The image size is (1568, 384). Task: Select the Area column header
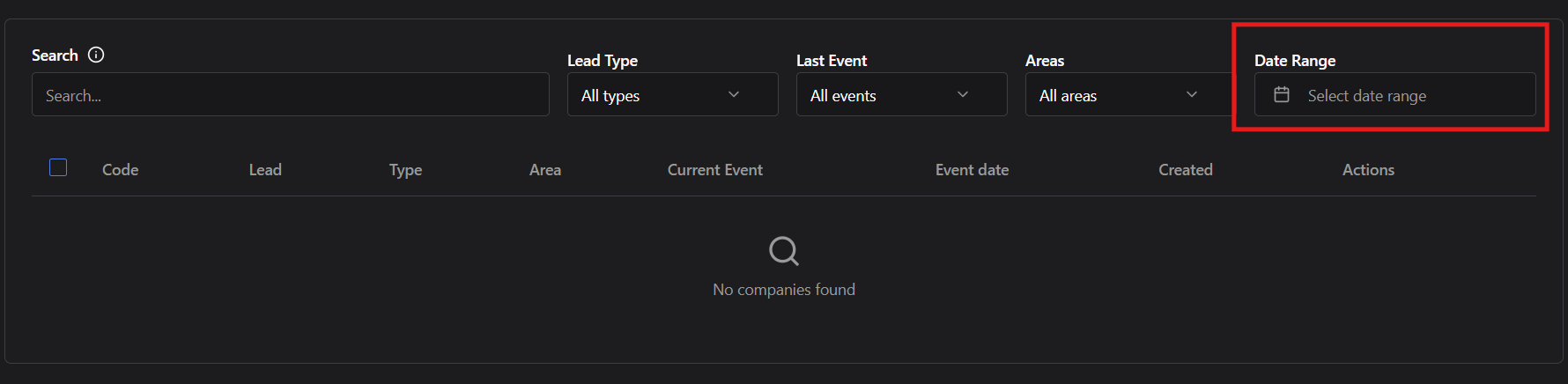coord(545,170)
